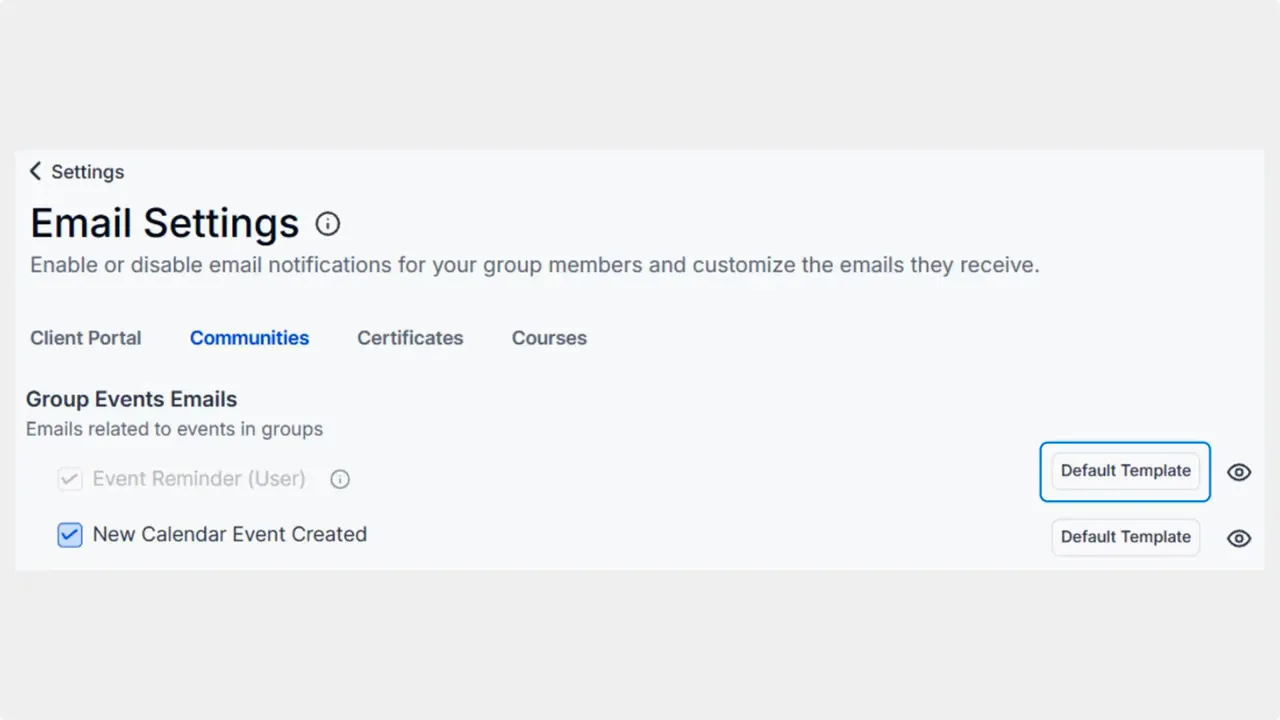1280x720 pixels.
Task: Click the info icon beside Event Reminder (User)
Action: (x=340, y=479)
